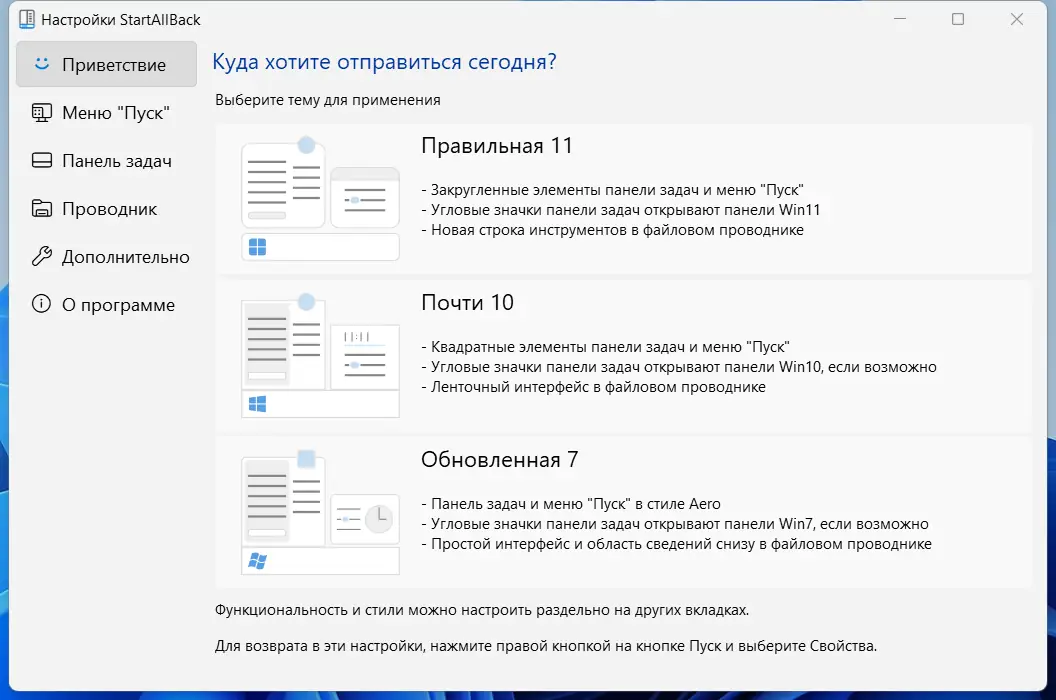This screenshot has width=1056, height=700.
Task: Click the taskbar icon next to Панель задач
Action: [41, 160]
